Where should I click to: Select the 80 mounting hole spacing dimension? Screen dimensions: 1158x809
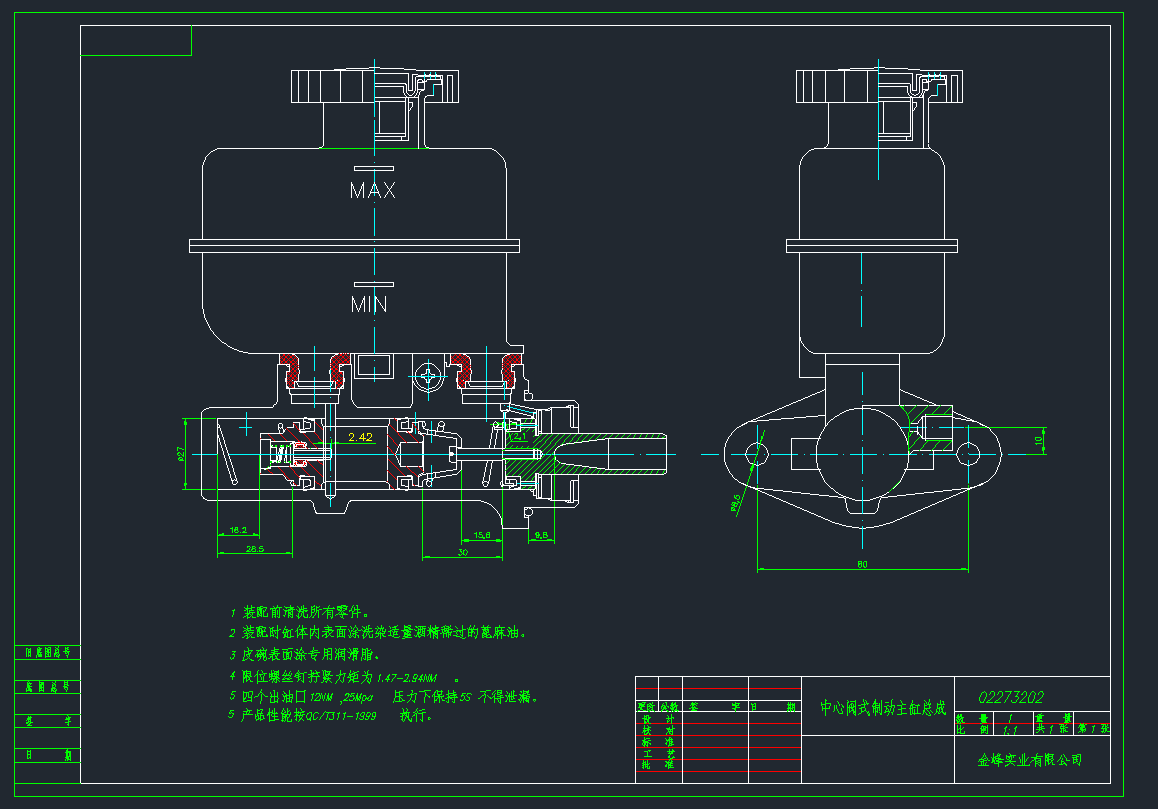click(862, 565)
